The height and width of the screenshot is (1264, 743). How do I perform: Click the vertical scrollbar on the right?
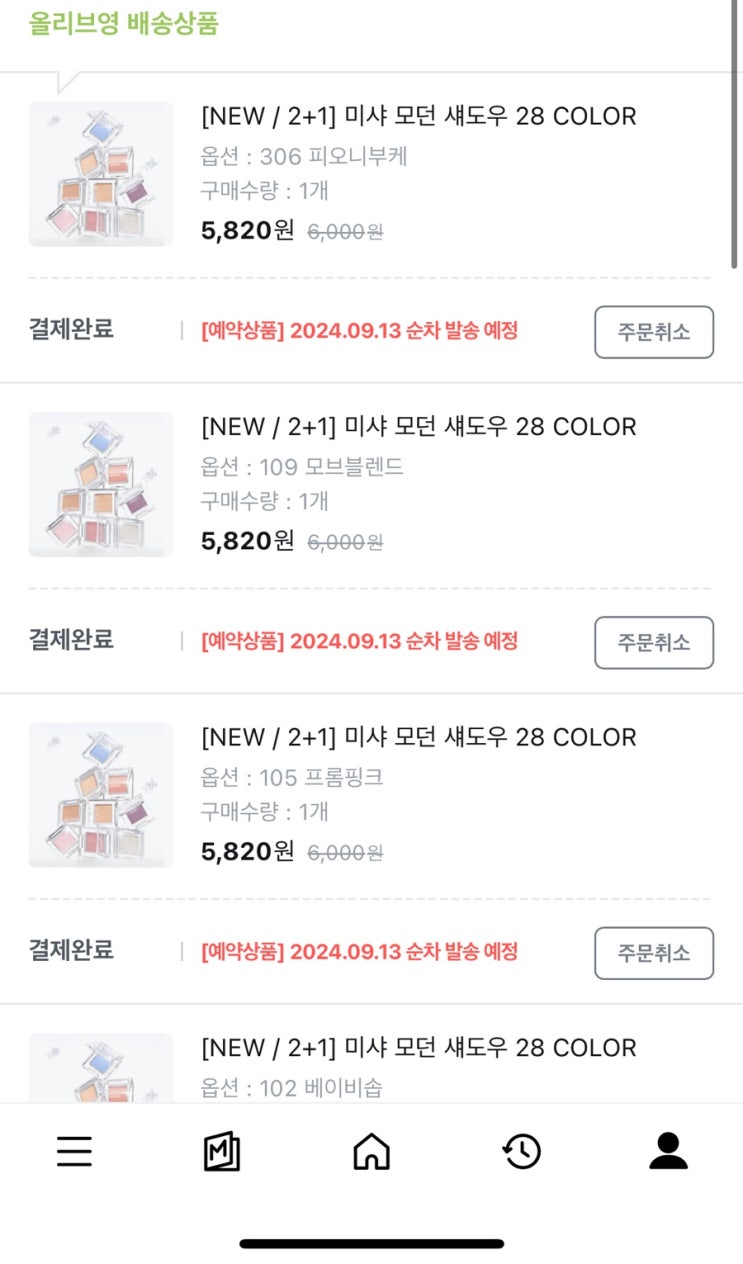[x=735, y=130]
